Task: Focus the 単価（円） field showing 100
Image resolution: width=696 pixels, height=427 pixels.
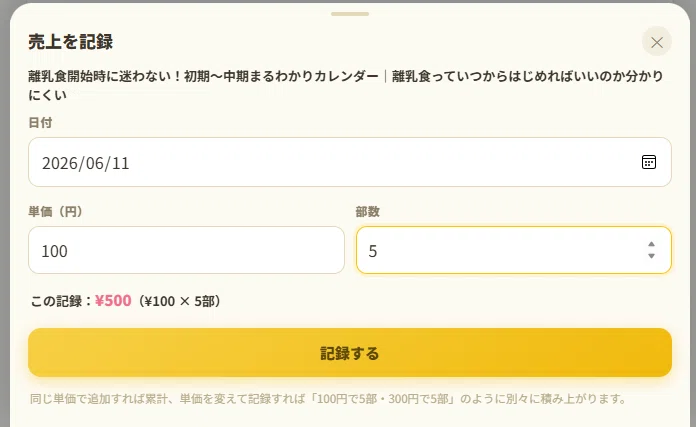Action: tap(186, 250)
